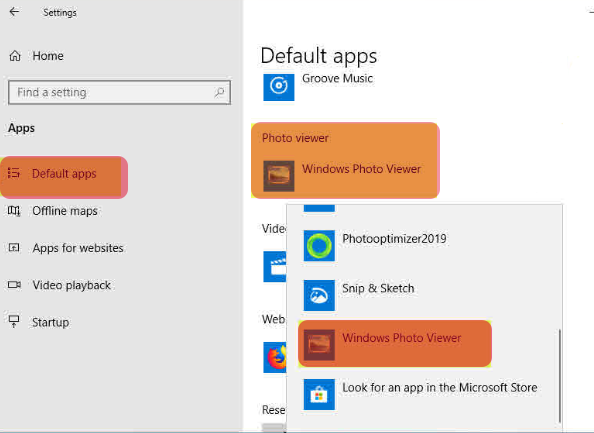Click the Apps for websites icon
Image resolution: width=594 pixels, height=433 pixels.
[14, 248]
